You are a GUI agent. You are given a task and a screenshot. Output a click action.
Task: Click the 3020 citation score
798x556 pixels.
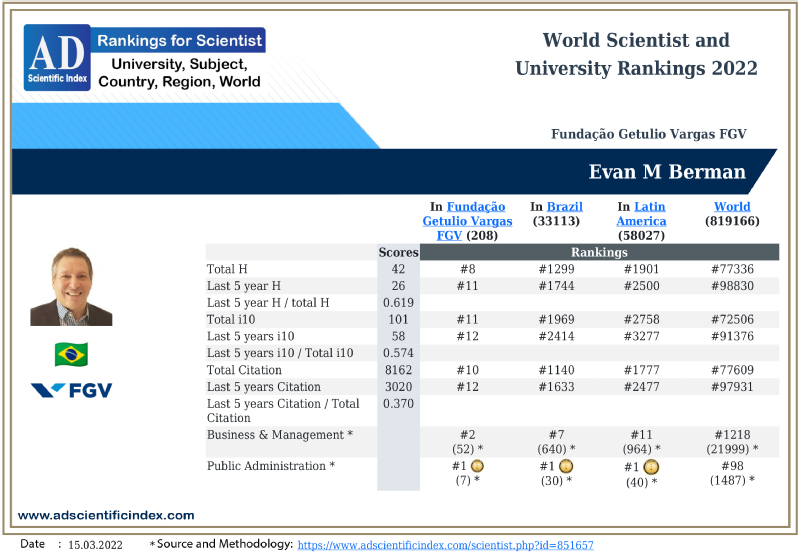click(398, 386)
